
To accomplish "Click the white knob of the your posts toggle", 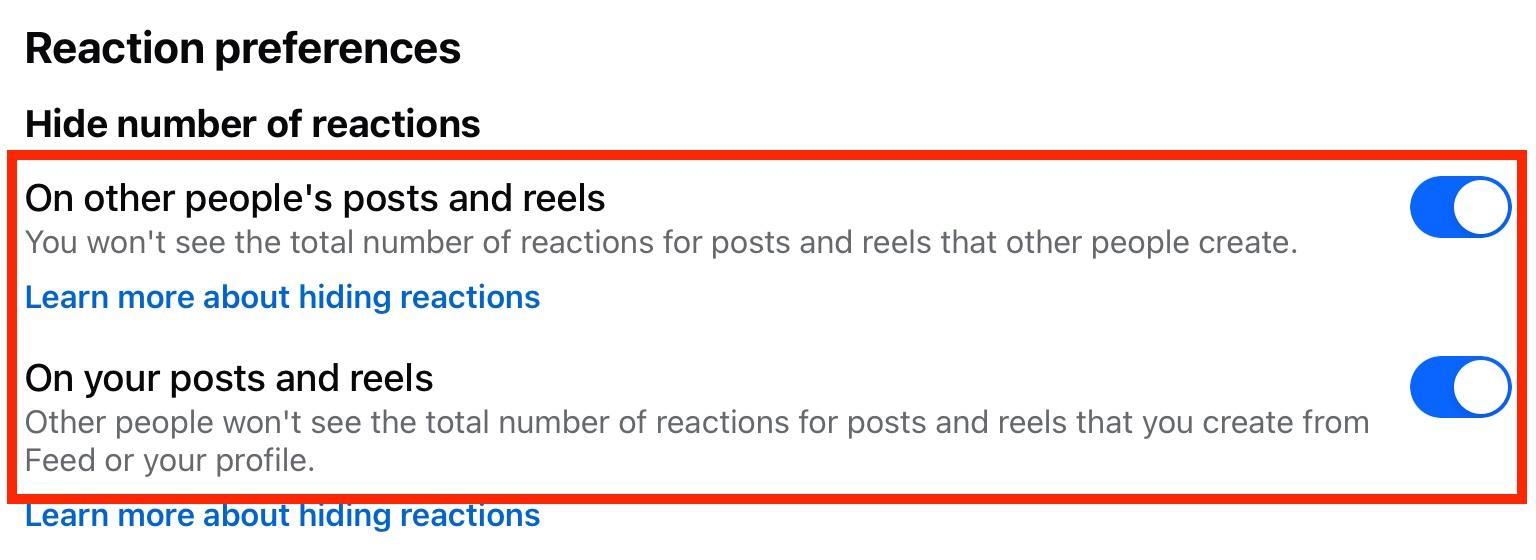I will click(x=1480, y=387).
